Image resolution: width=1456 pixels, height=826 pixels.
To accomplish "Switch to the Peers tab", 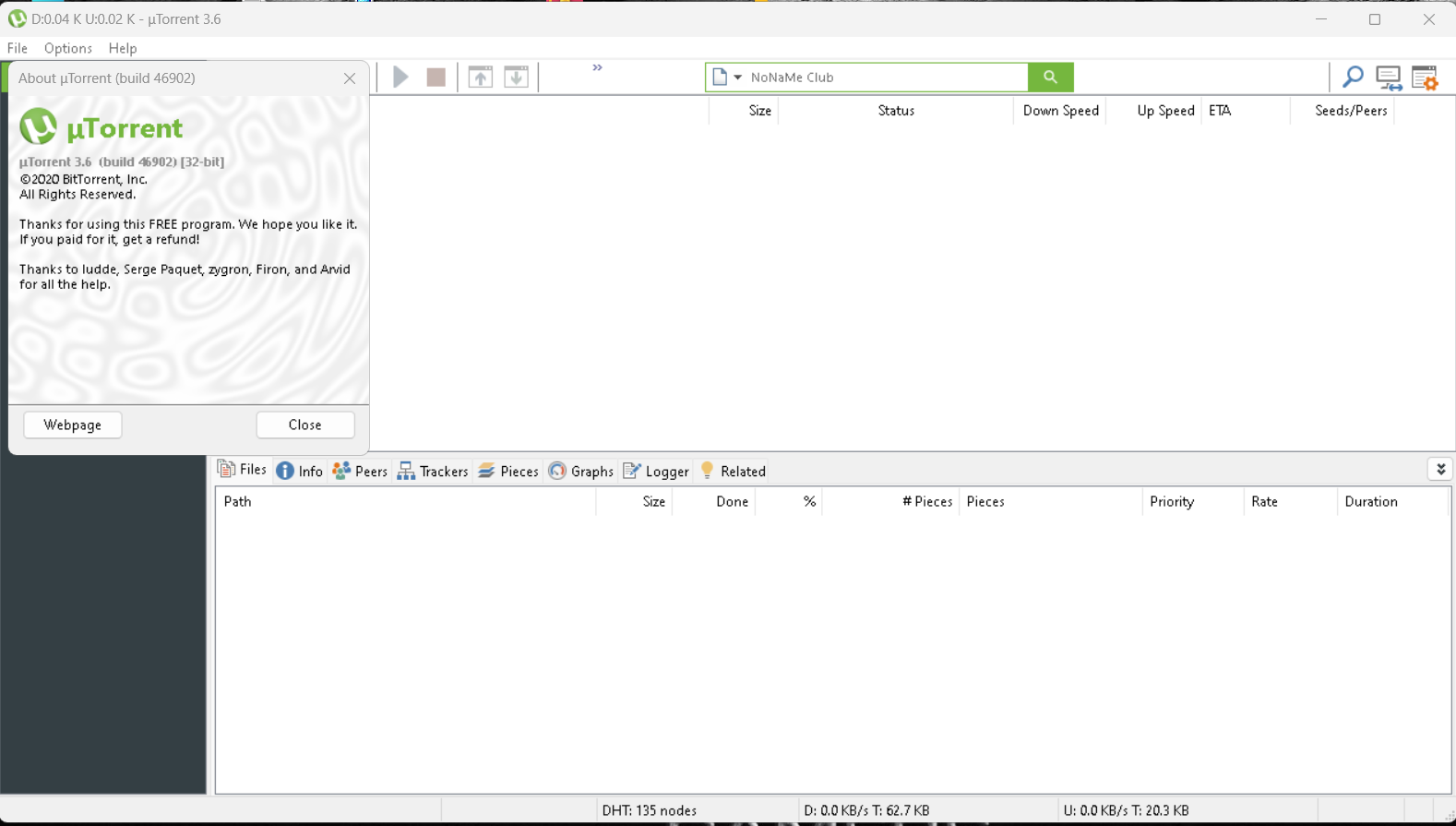I will point(360,471).
